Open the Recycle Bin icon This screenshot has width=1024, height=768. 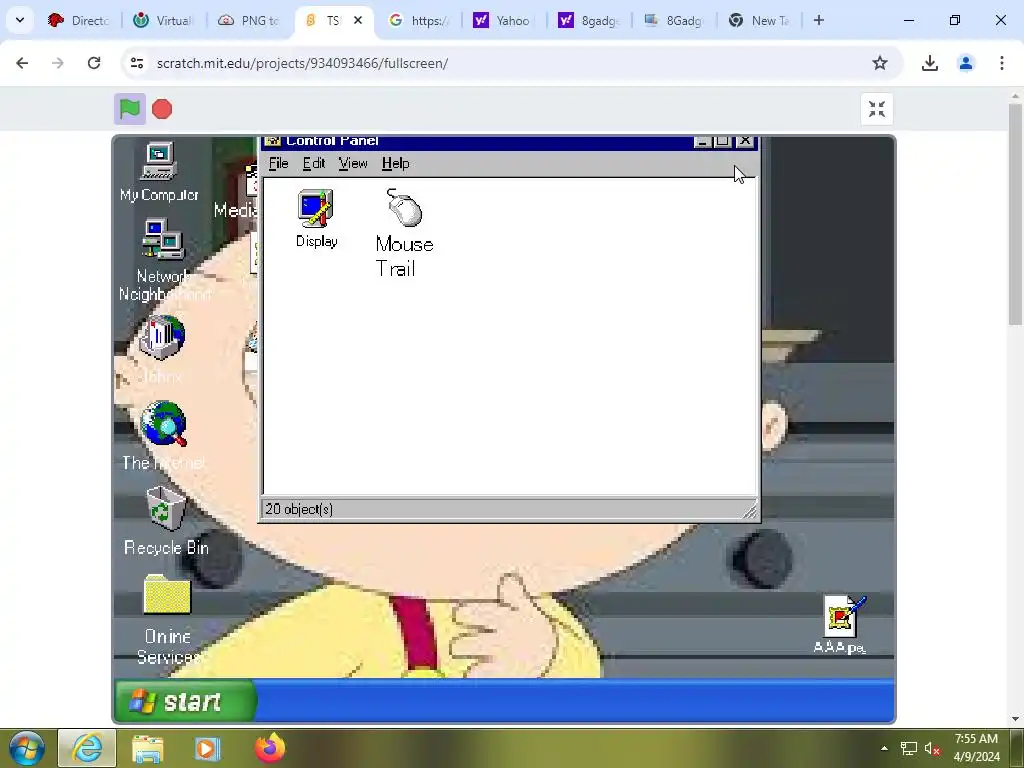click(x=166, y=521)
